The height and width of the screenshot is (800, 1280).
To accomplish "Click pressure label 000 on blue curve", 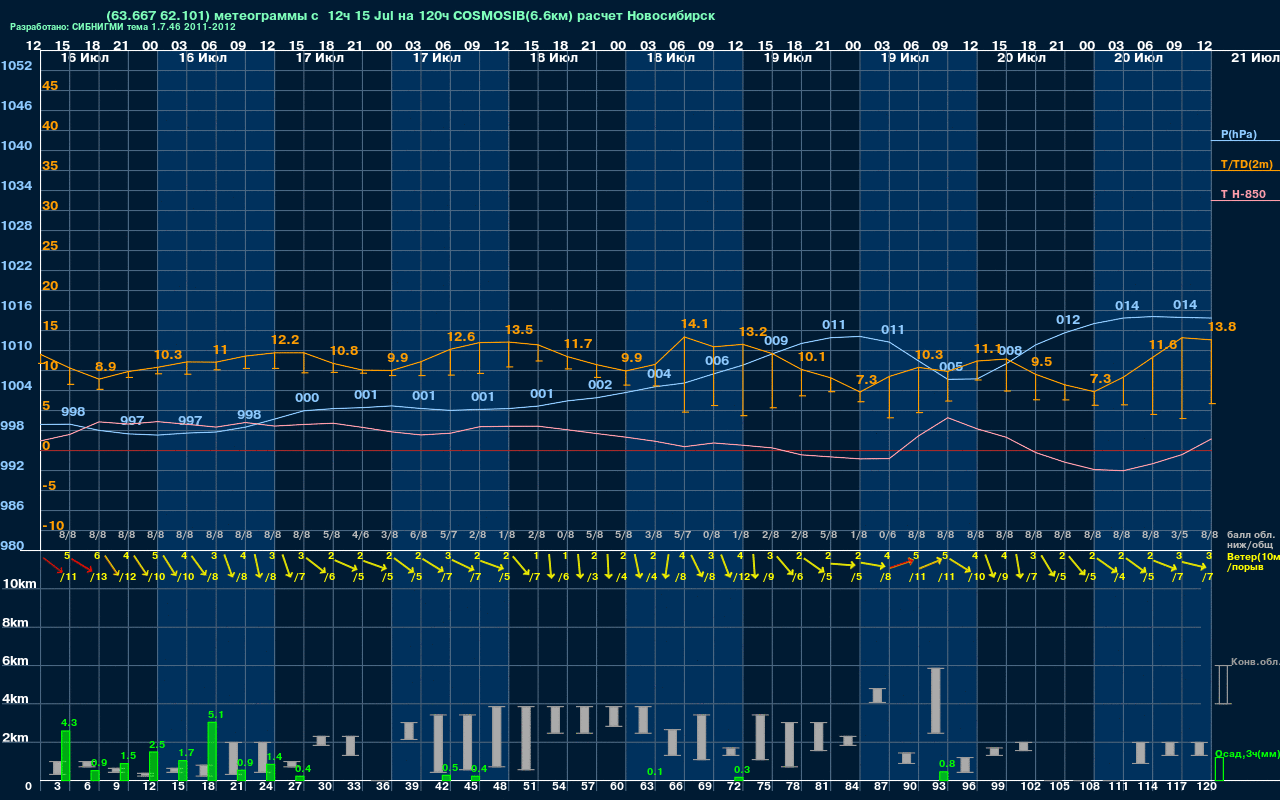I will click(x=308, y=398).
